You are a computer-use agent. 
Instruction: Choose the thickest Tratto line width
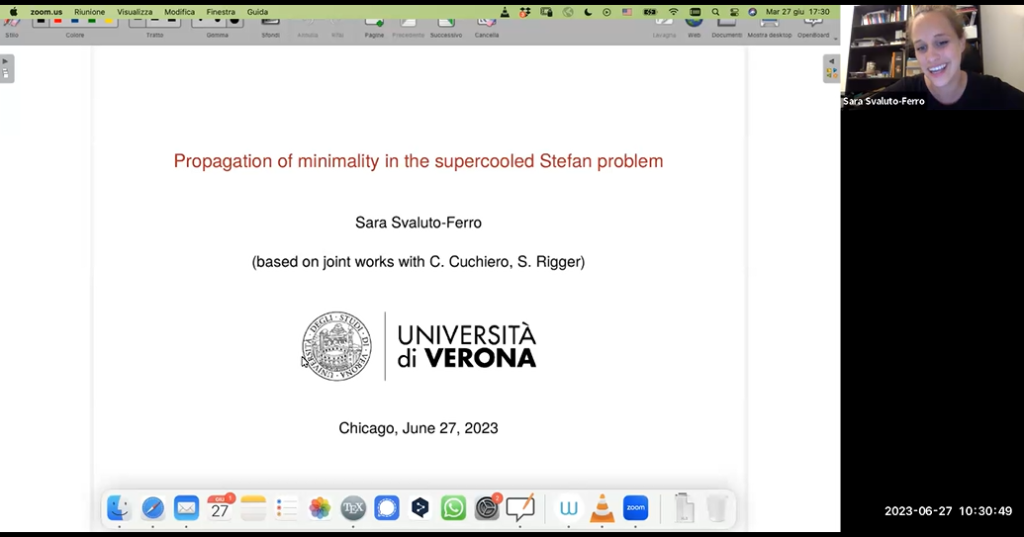tap(172, 21)
